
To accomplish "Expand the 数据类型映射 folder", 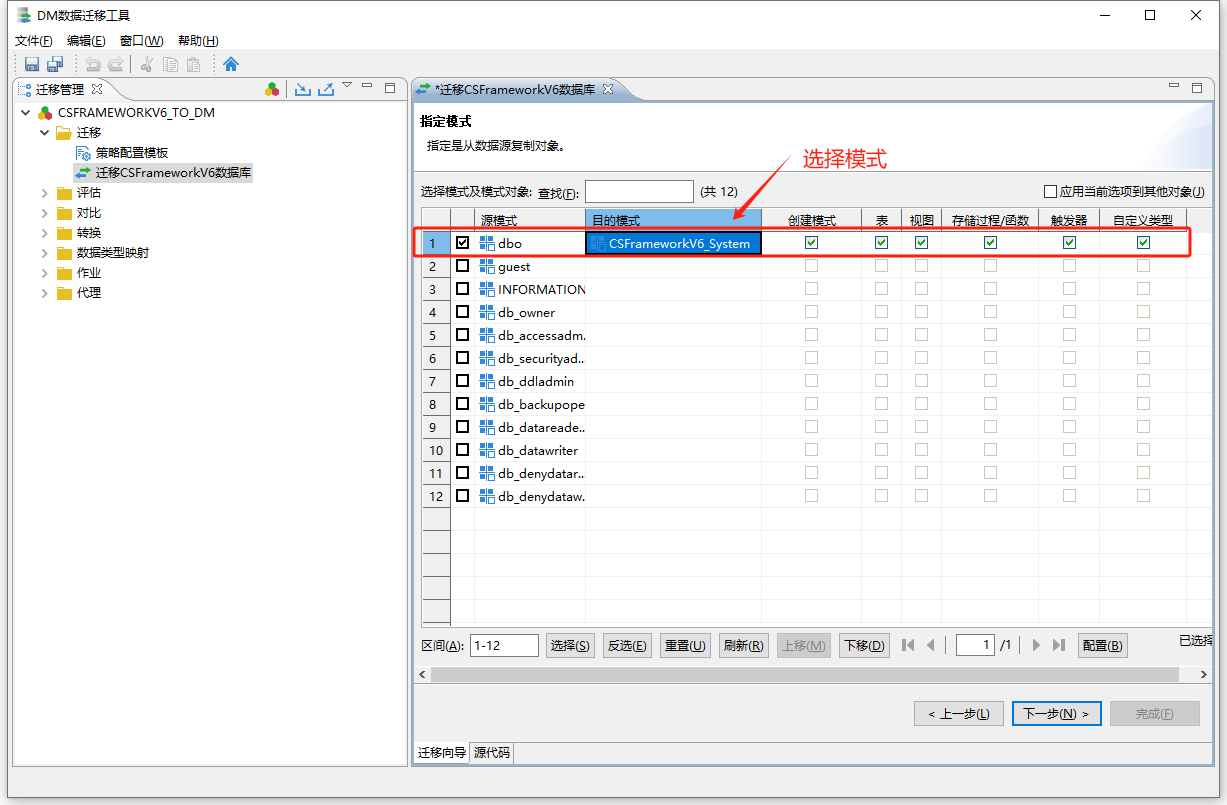I will [x=44, y=253].
